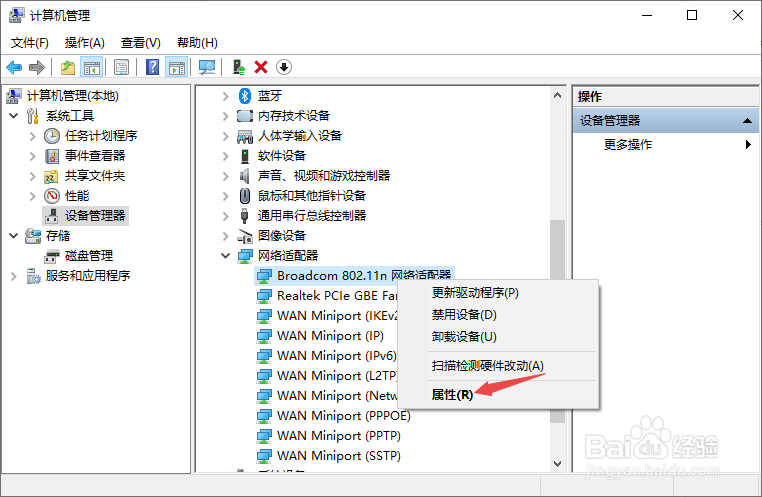Click the speaker icon for 声音、视频和游戏控制器
The image size is (762, 497).
(x=245, y=175)
